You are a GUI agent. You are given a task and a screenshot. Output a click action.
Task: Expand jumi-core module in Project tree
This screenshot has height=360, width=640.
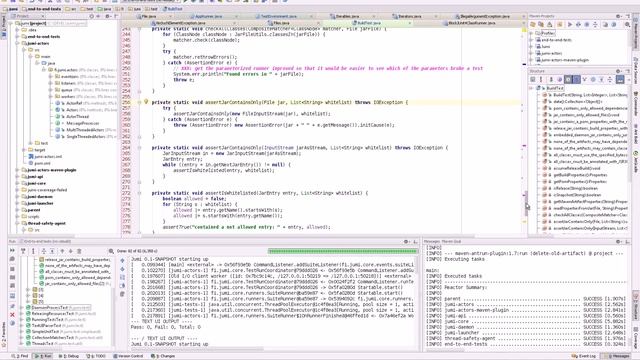click(x=18, y=183)
